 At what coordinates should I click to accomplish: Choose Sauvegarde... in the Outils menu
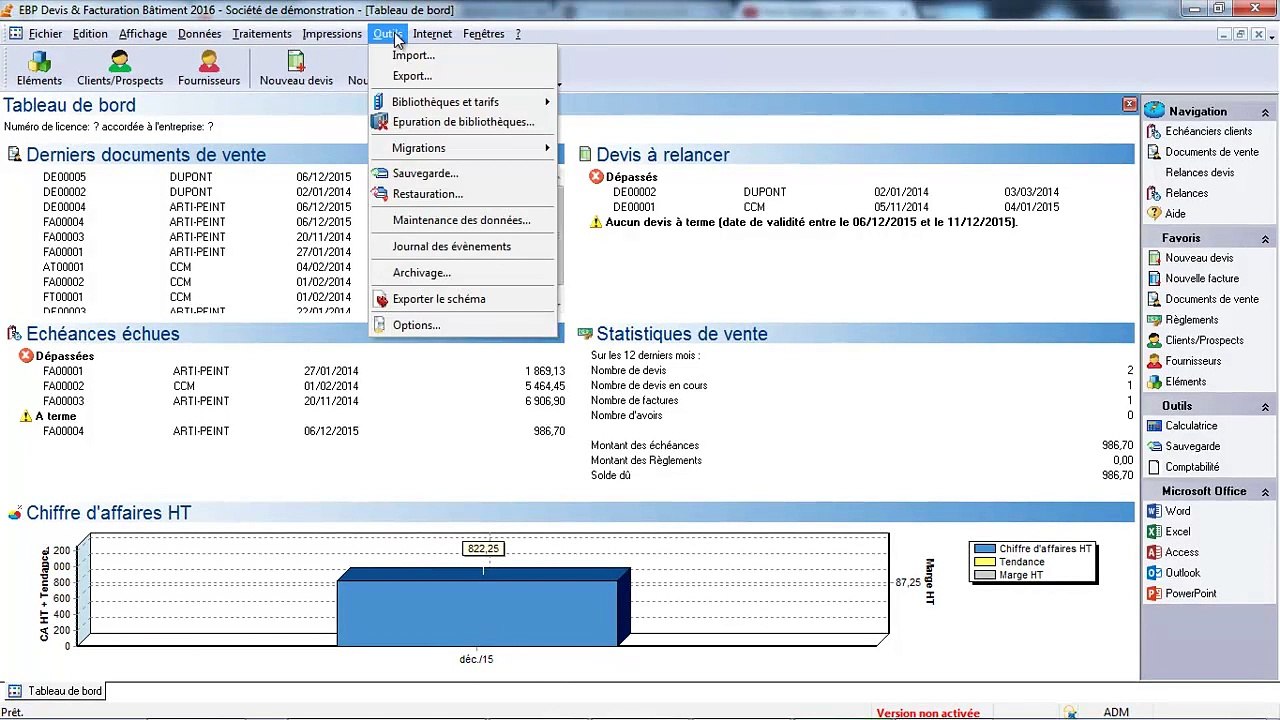(463, 173)
